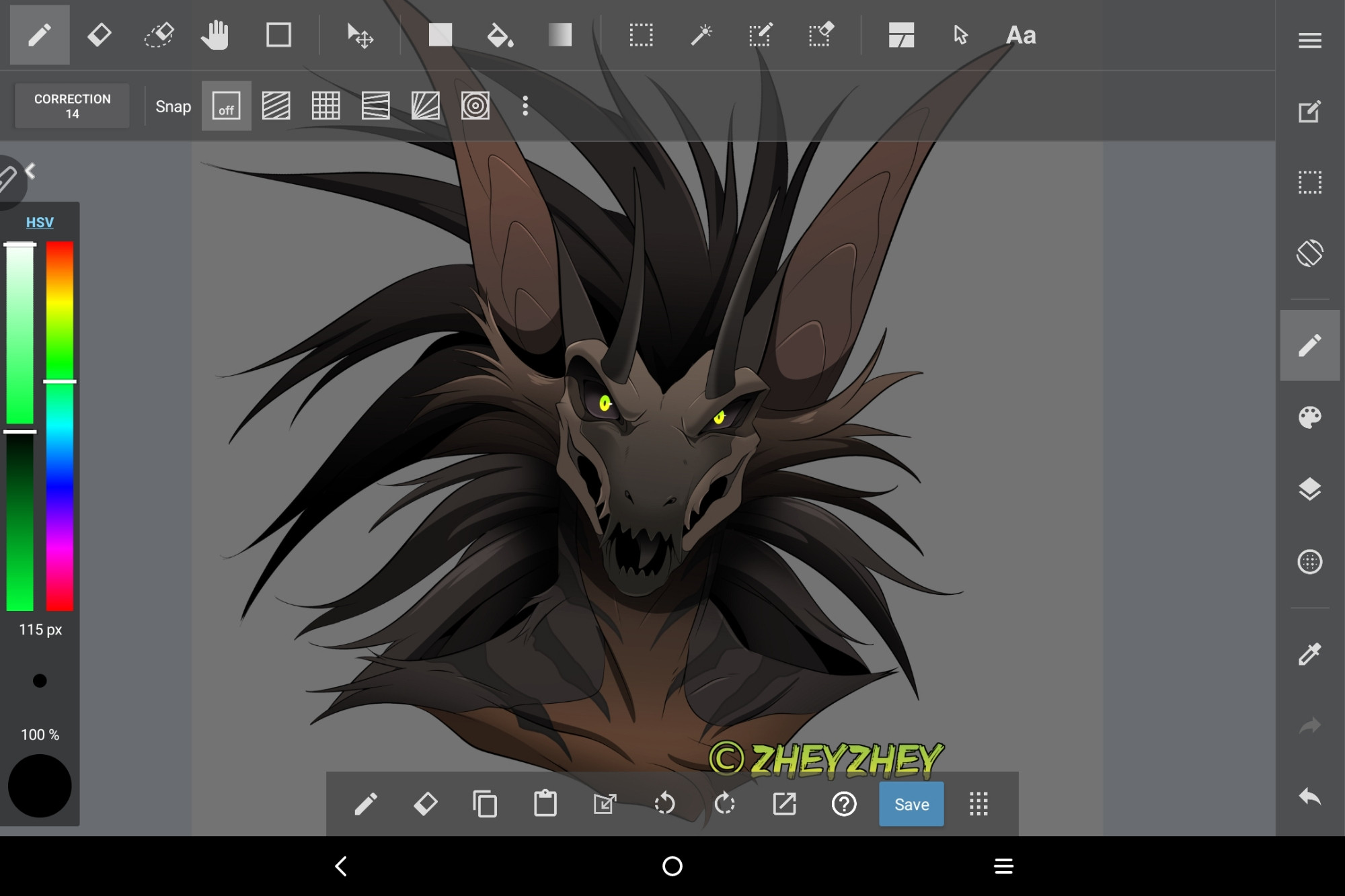Viewport: 1345px width, 896px height.
Task: Select the Shape rectangle tool
Action: 278,35
